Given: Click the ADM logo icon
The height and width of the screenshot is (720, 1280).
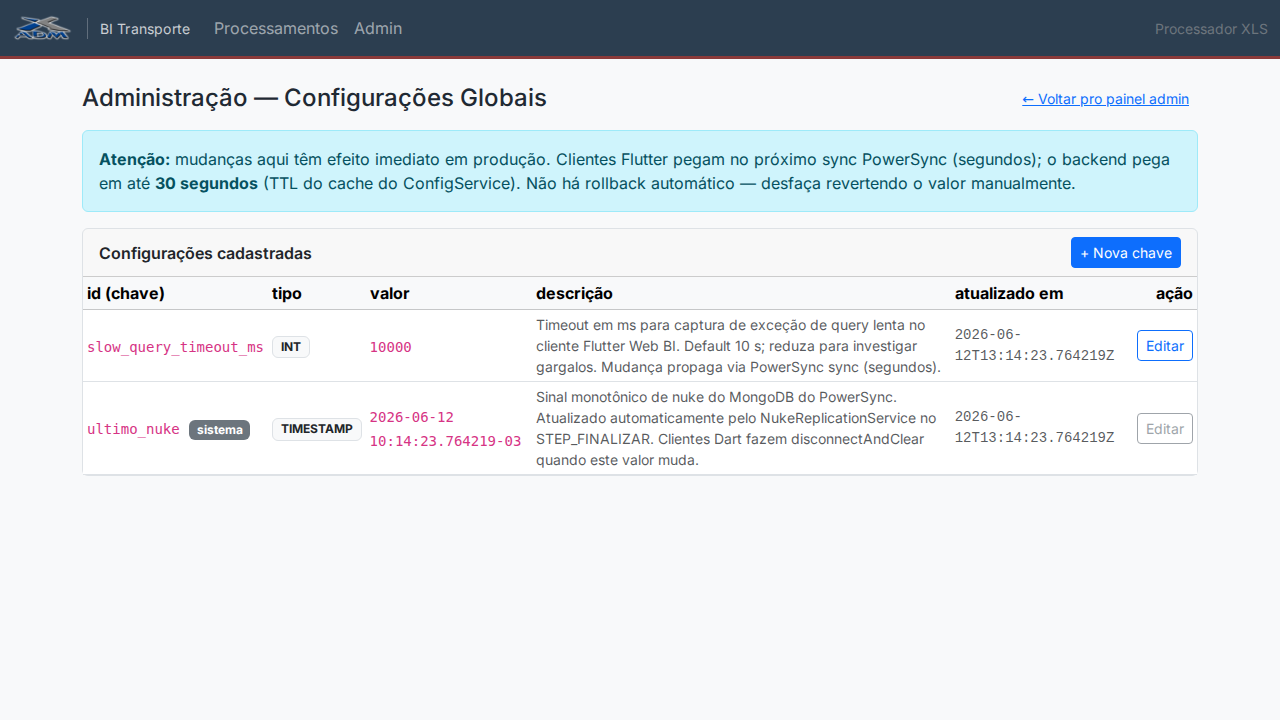Looking at the screenshot, I should coord(42,28).
